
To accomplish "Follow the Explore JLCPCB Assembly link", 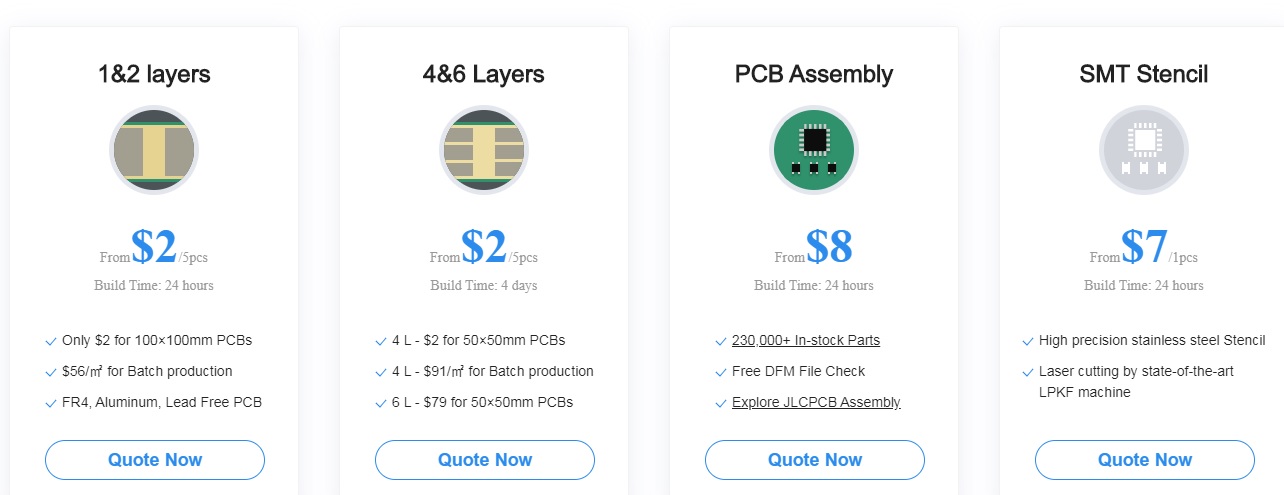I will [816, 402].
